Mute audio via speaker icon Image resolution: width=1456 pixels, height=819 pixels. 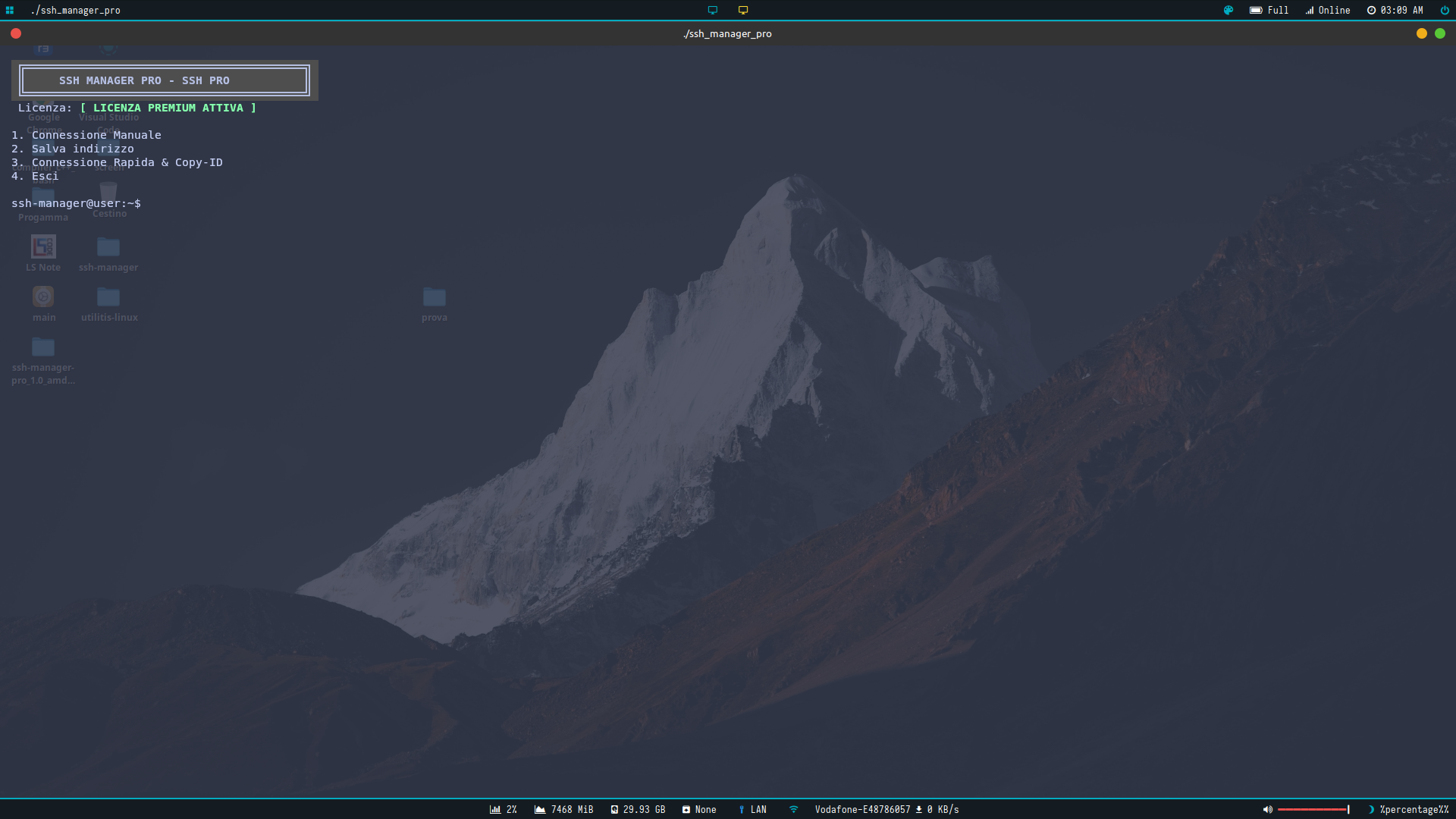pos(1267,810)
